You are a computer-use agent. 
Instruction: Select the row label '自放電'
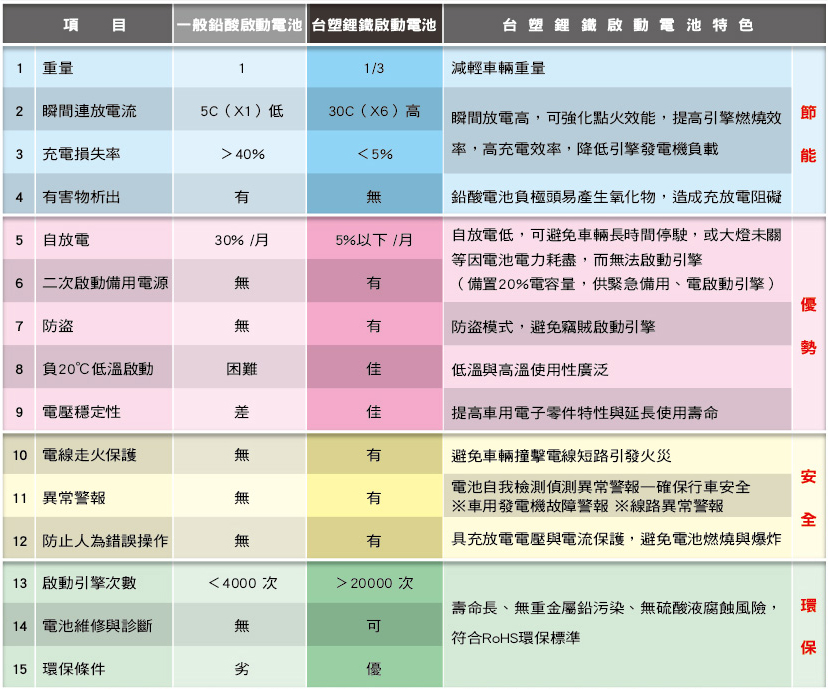[x=66, y=240]
